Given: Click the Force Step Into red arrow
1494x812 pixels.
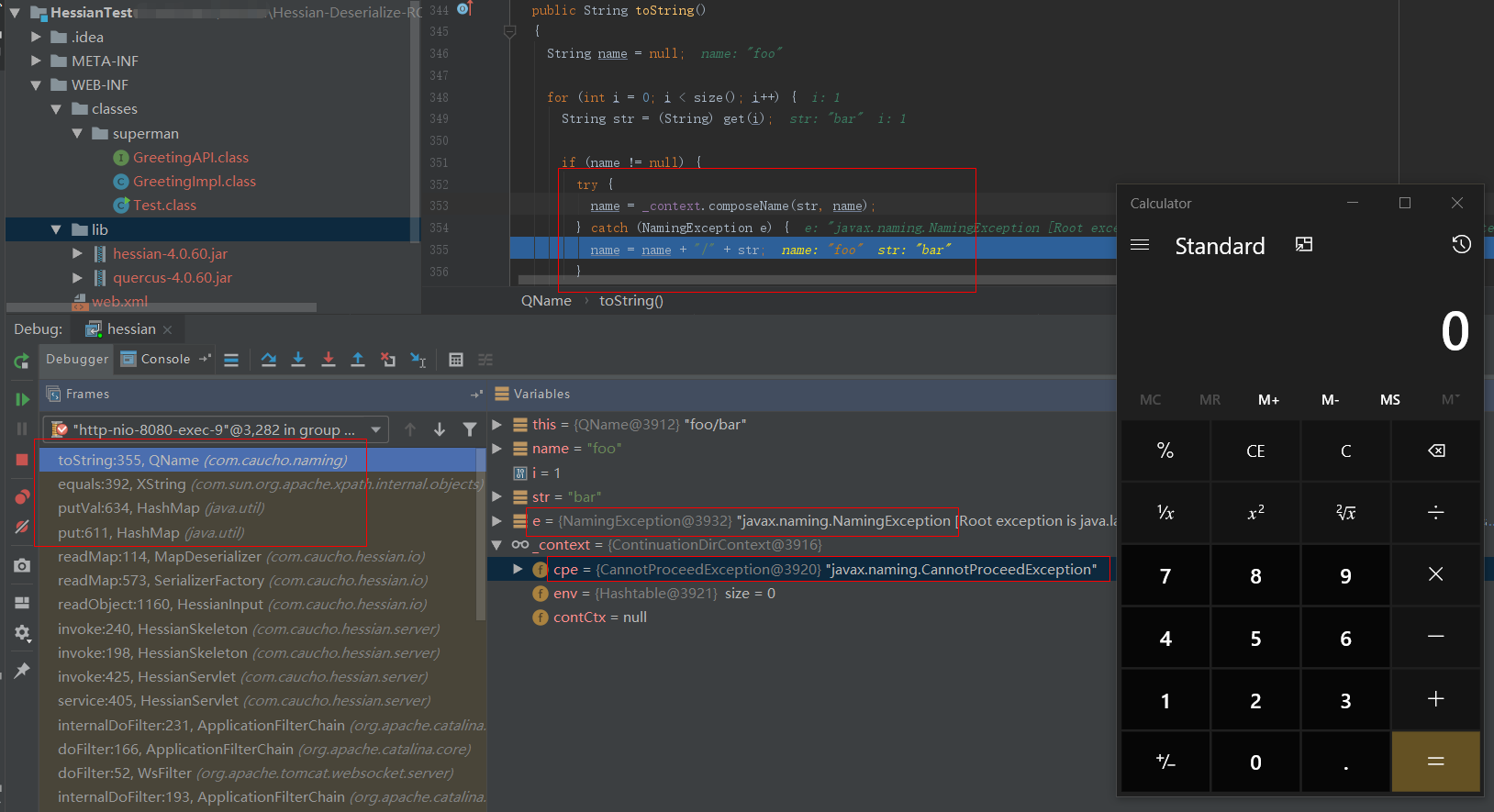Looking at the screenshot, I should pos(329,360).
